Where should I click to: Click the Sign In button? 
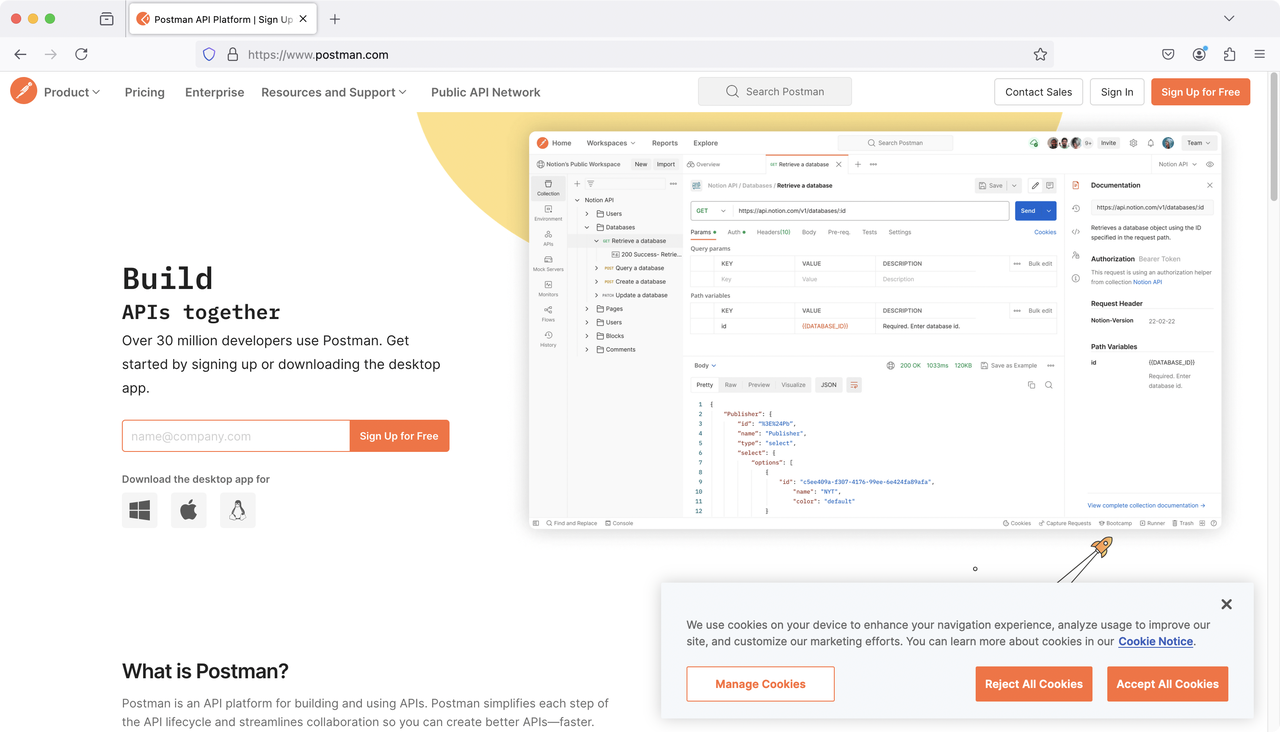[x=1117, y=92]
